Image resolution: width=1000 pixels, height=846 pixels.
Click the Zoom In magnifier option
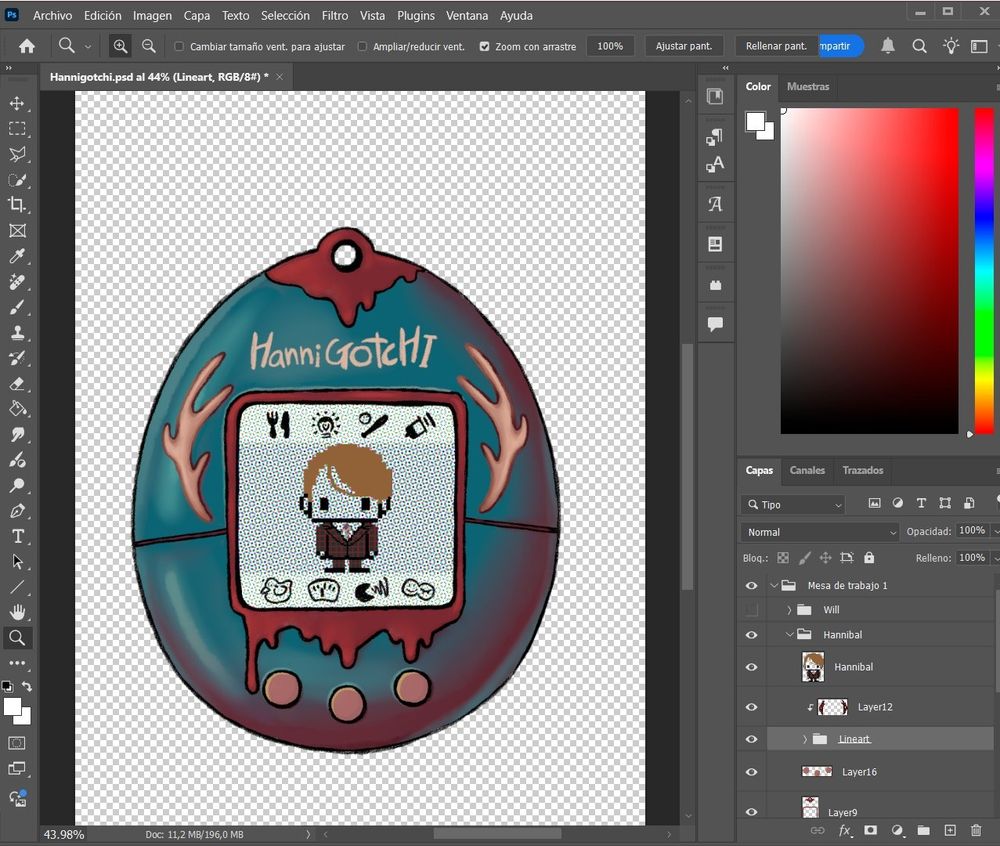120,46
